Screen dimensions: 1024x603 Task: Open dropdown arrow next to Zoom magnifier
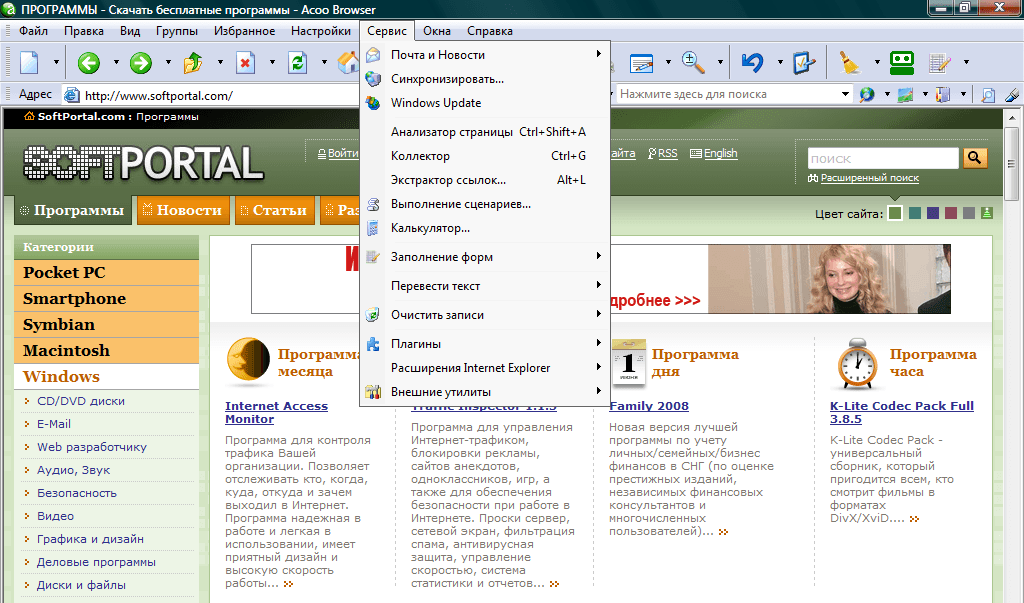(720, 63)
